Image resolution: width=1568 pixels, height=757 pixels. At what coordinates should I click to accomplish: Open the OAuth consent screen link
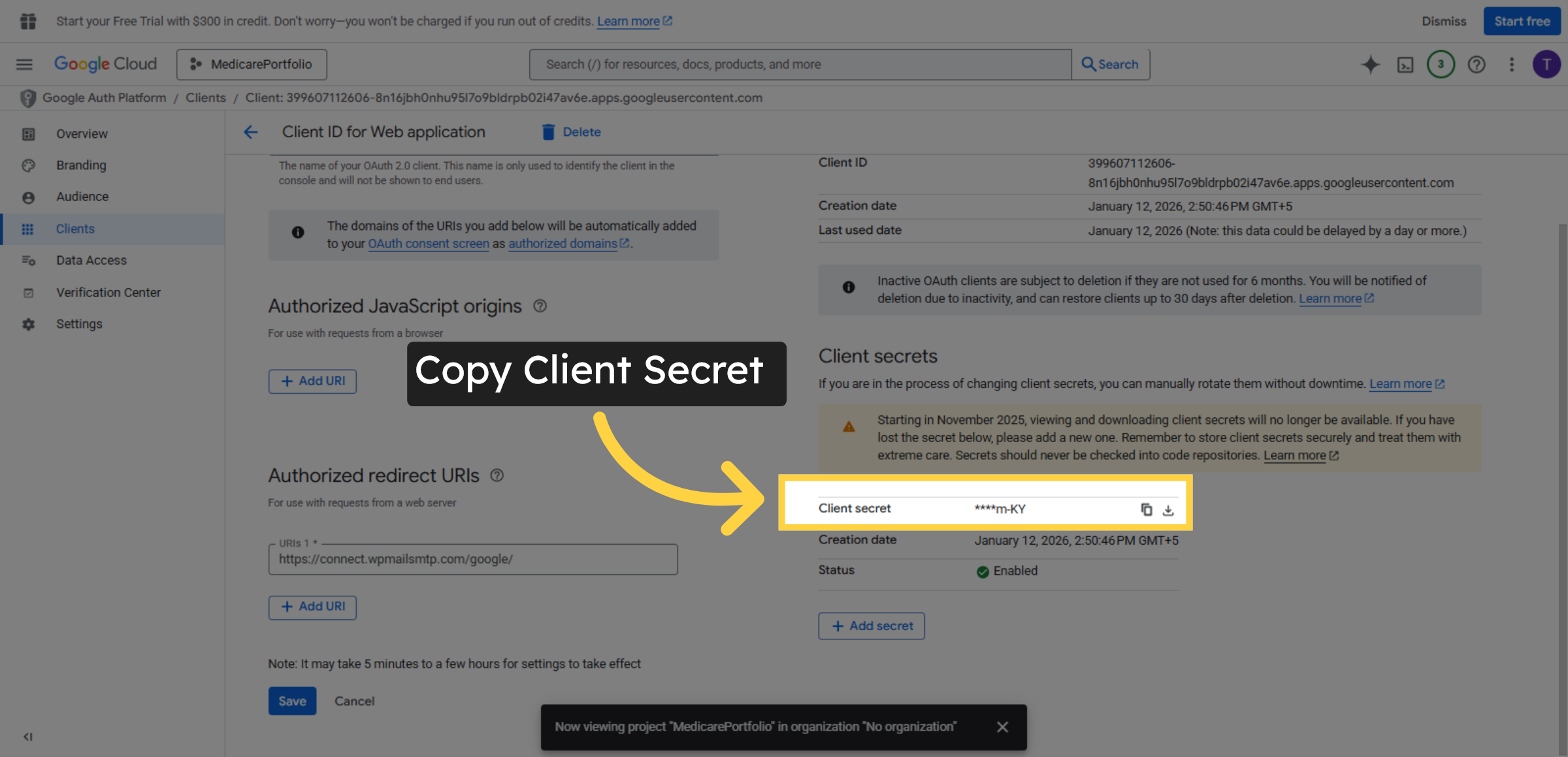point(429,244)
